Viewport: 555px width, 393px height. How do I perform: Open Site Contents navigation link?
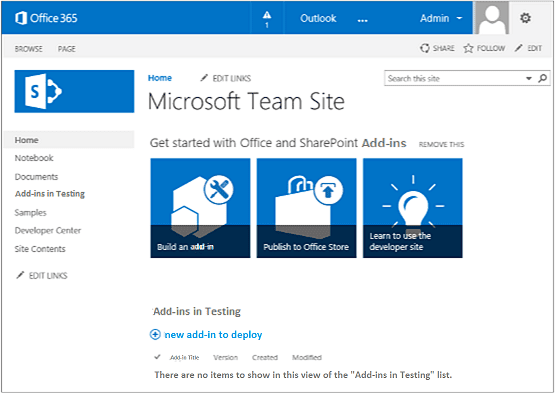(x=40, y=249)
